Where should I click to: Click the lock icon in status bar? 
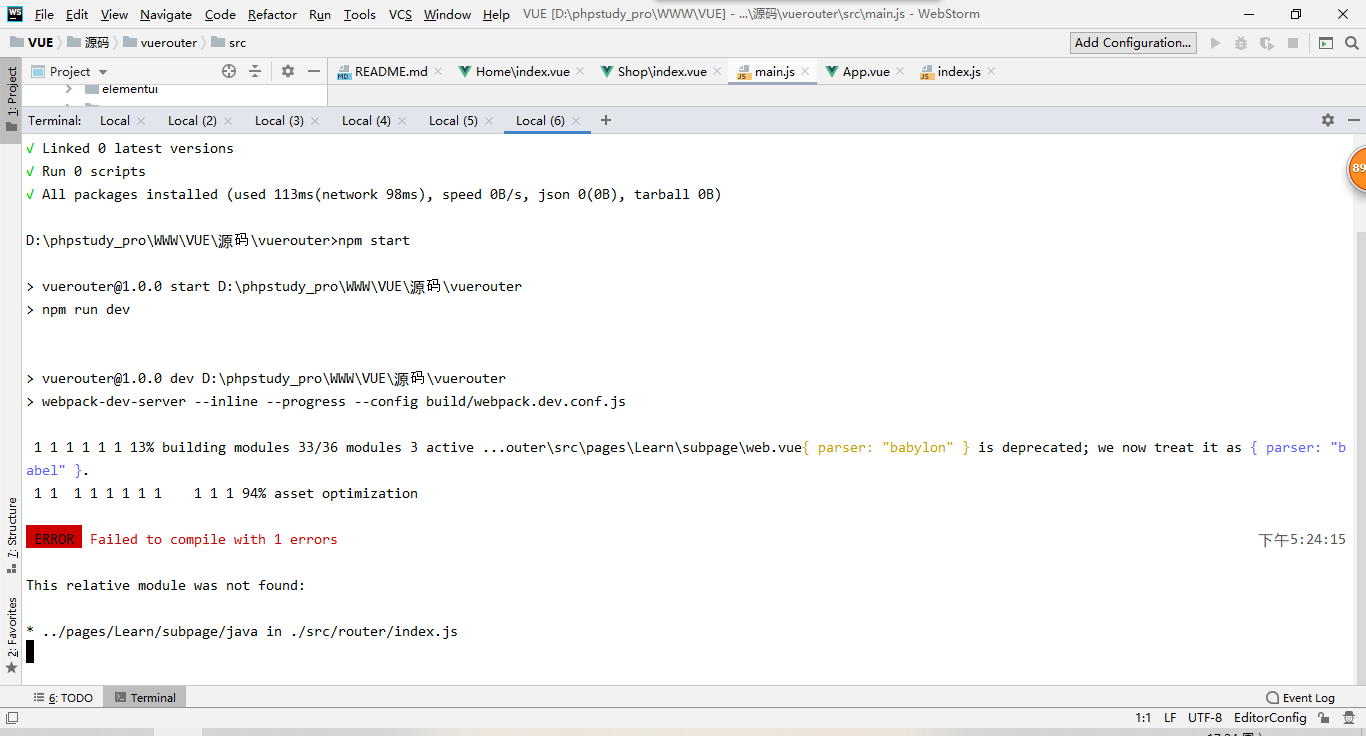coord(1324,718)
